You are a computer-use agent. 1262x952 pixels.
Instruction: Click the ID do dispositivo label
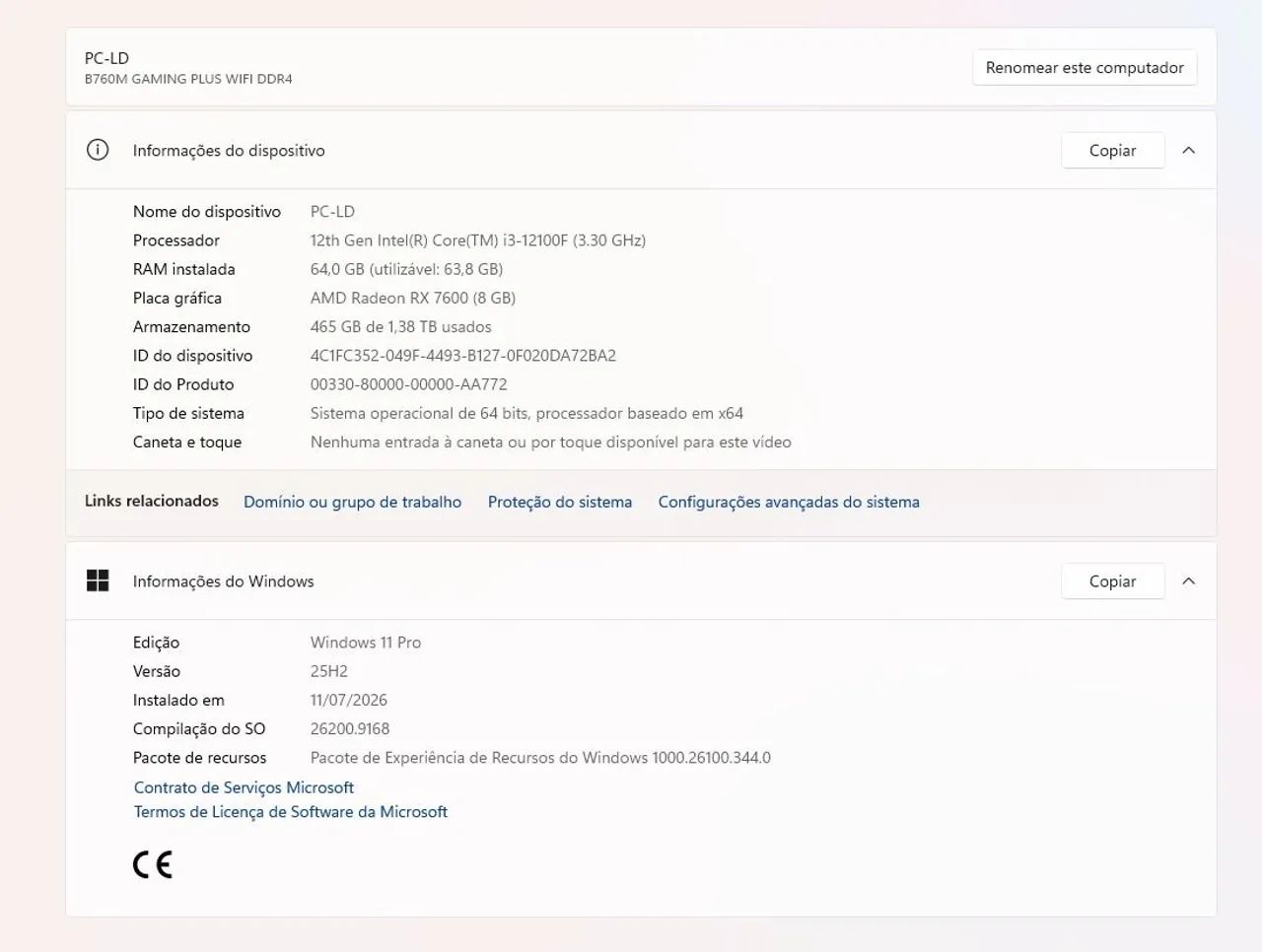(193, 355)
